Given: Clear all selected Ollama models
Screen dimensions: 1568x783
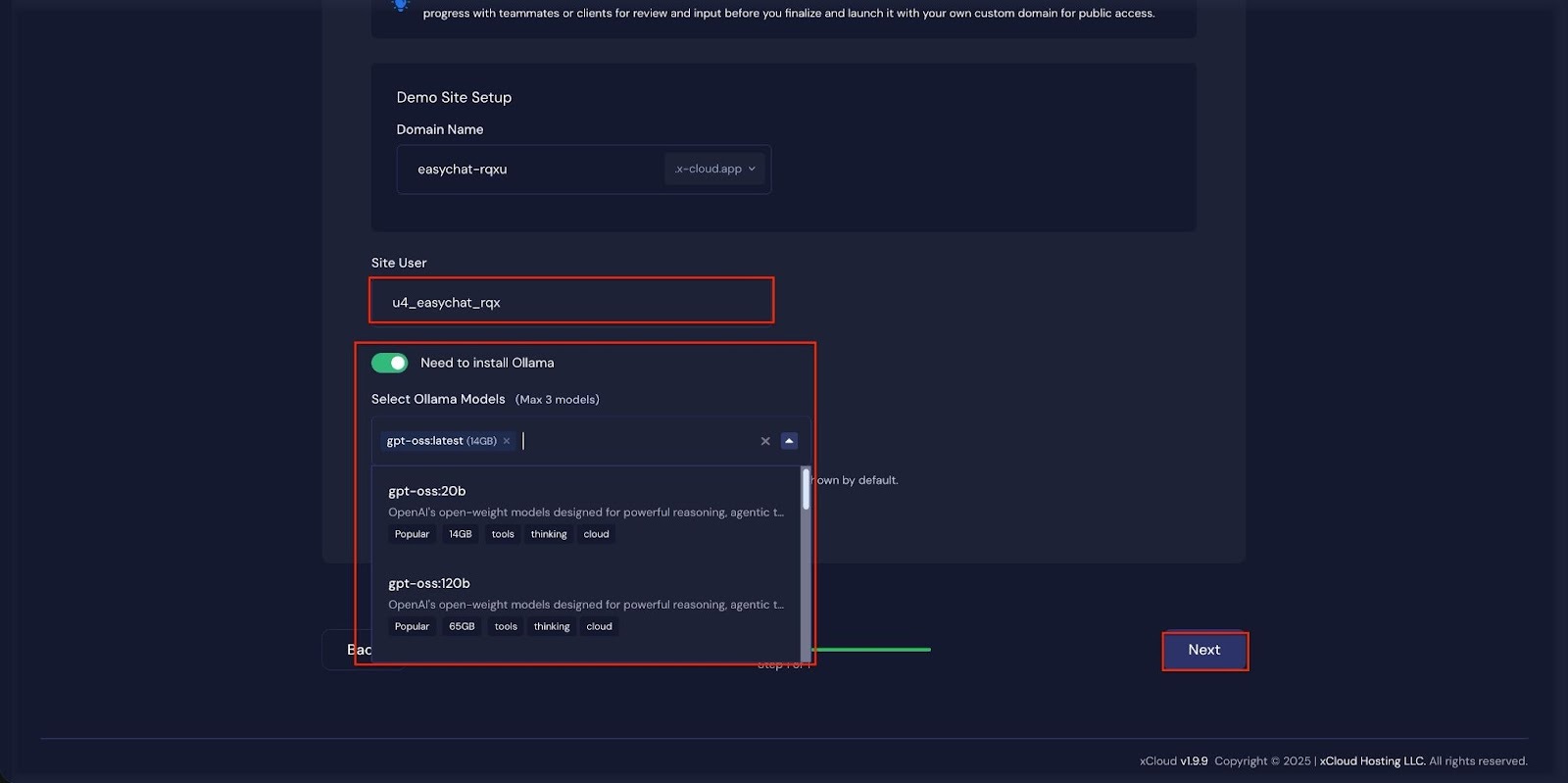Looking at the screenshot, I should [x=765, y=441].
